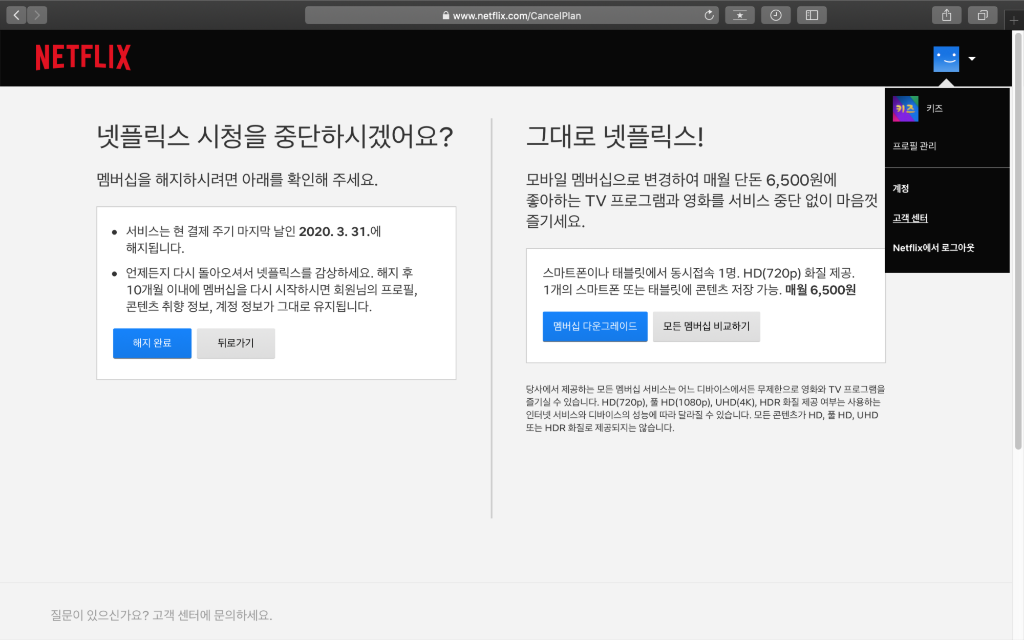The height and width of the screenshot is (640, 1024).
Task: Reload the page with the refresh icon
Action: click(x=709, y=15)
